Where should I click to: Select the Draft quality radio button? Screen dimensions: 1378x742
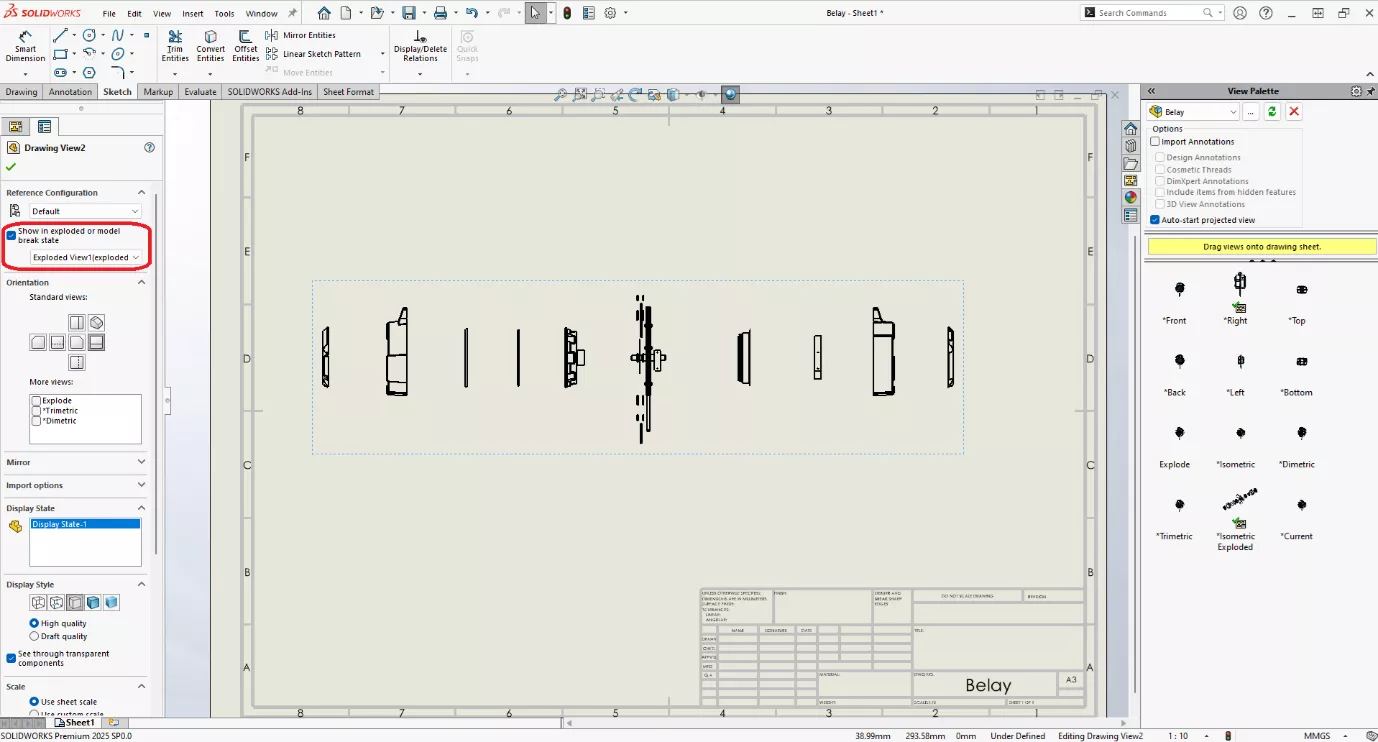coord(35,636)
